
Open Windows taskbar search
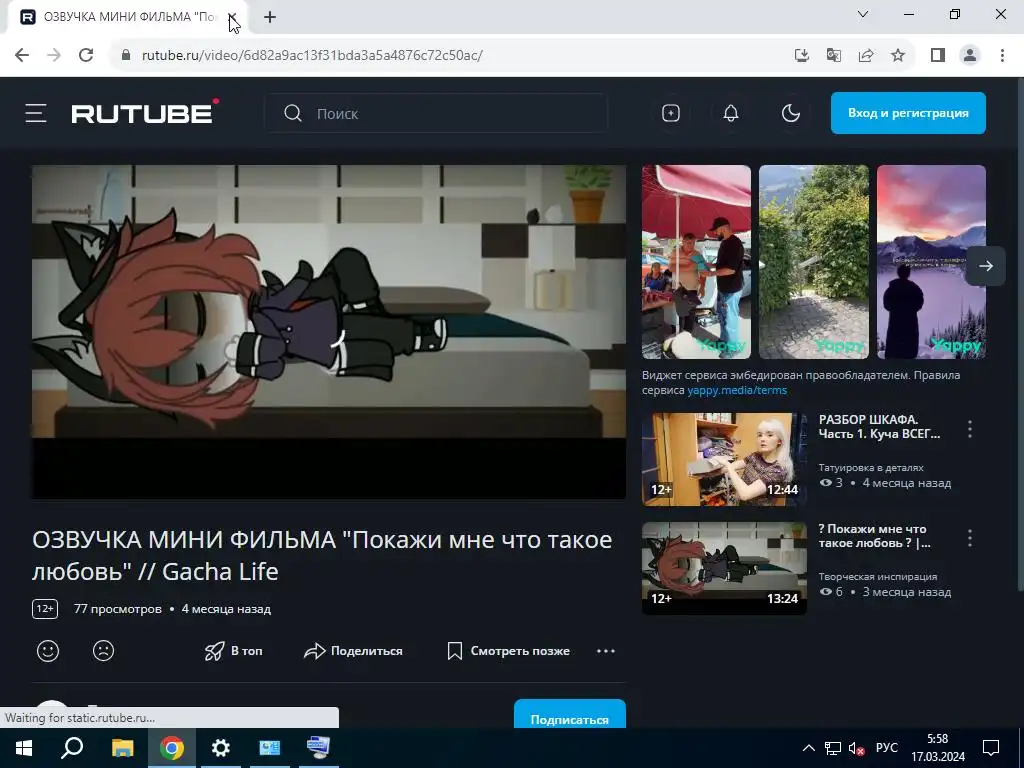click(x=72, y=748)
